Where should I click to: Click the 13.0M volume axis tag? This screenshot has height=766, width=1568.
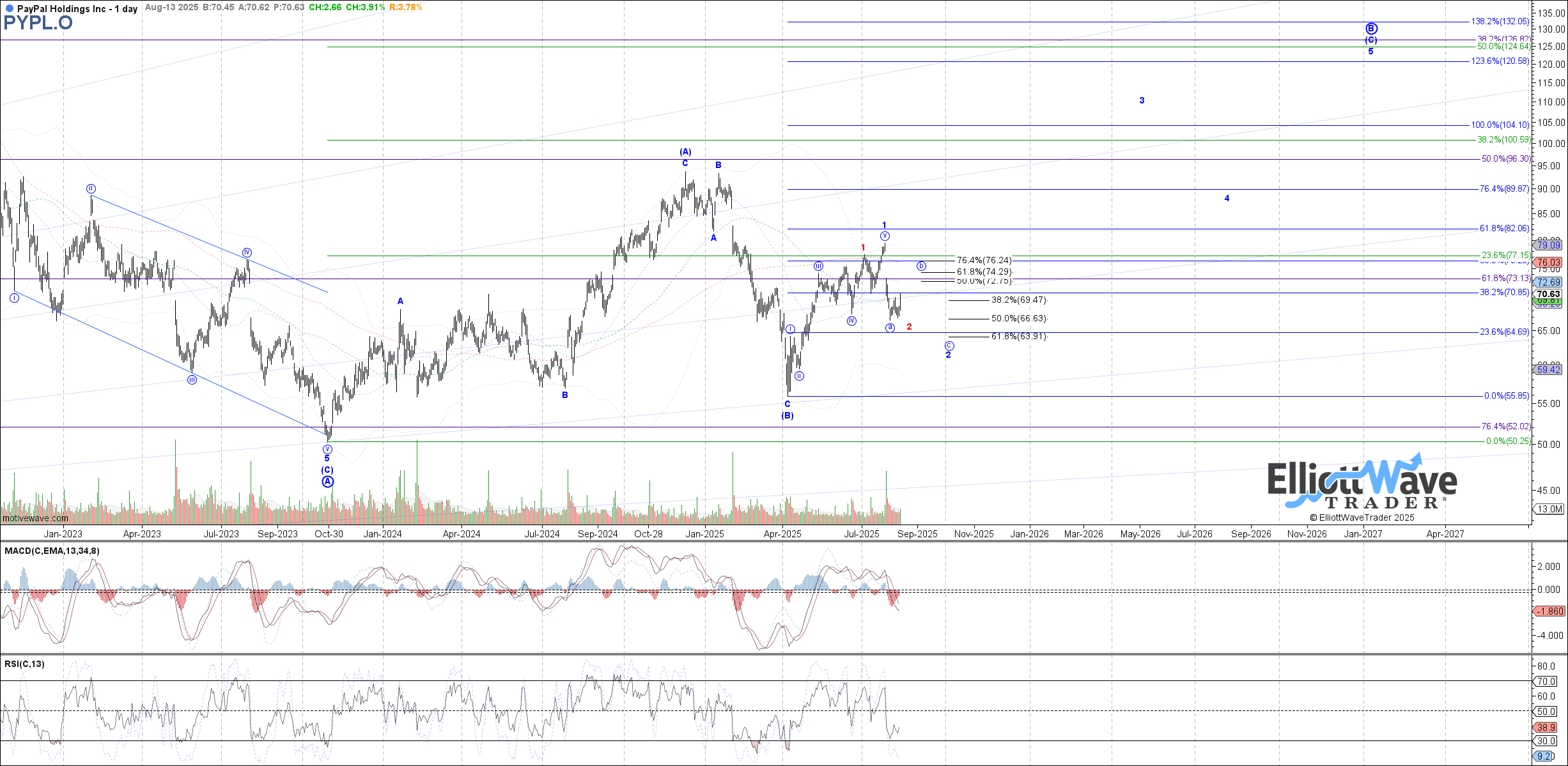click(x=1550, y=509)
